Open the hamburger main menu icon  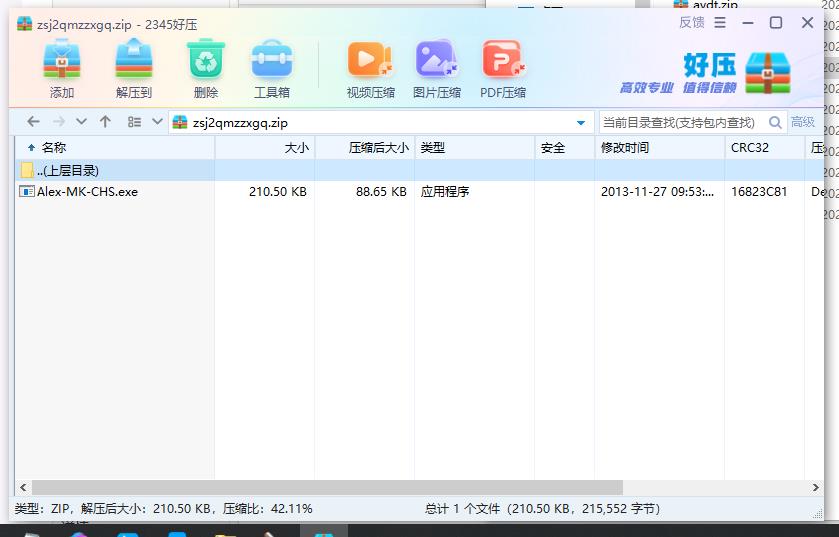click(x=720, y=22)
